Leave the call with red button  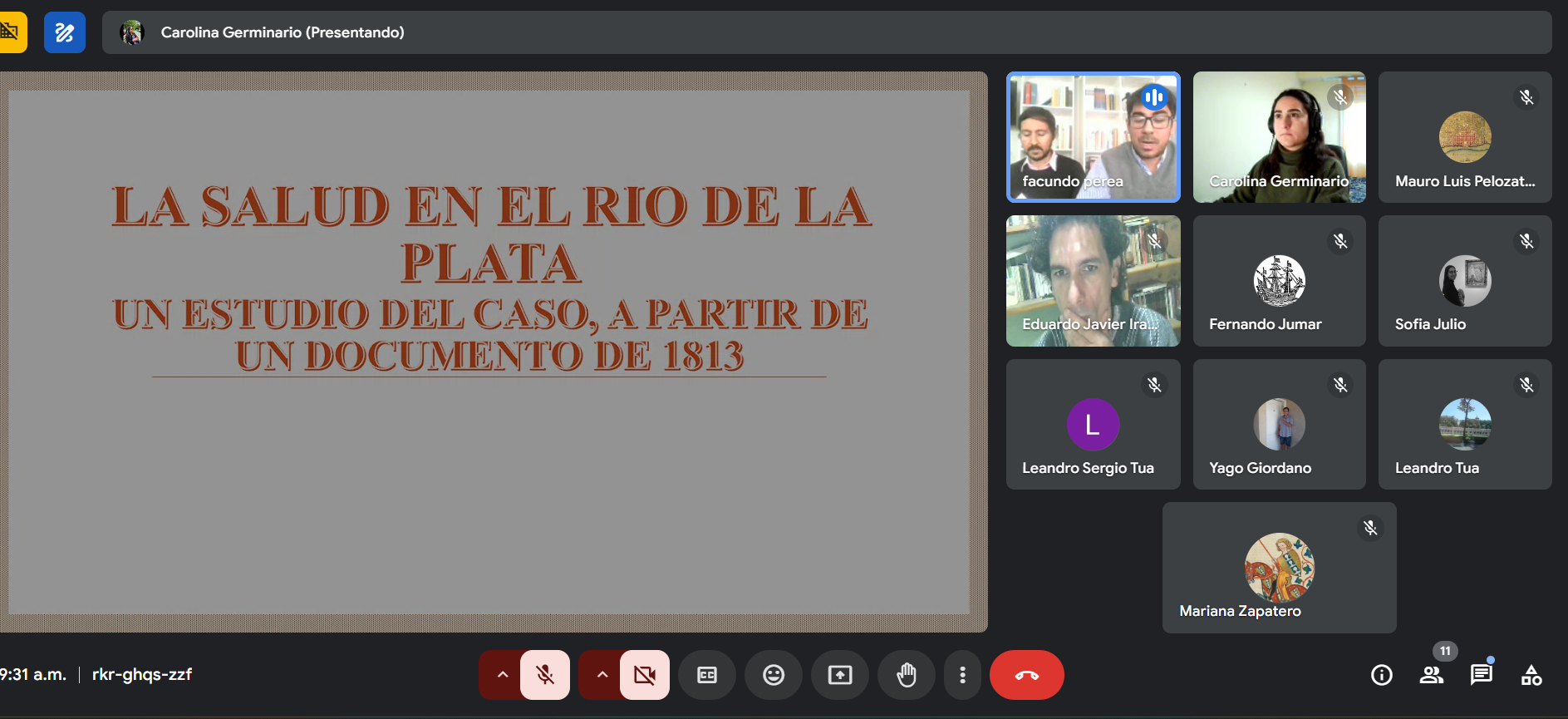pos(1026,675)
